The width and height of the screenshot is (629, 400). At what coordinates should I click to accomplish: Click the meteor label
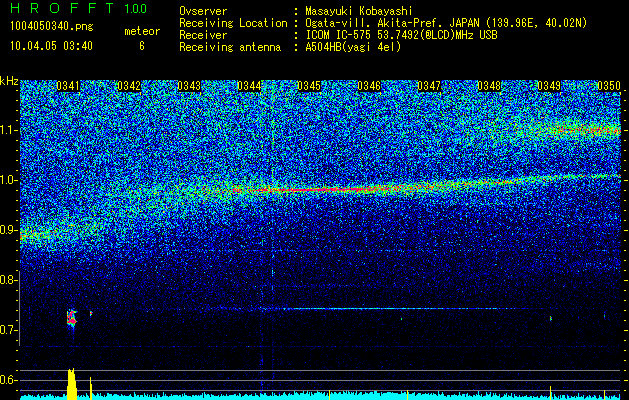142,31
